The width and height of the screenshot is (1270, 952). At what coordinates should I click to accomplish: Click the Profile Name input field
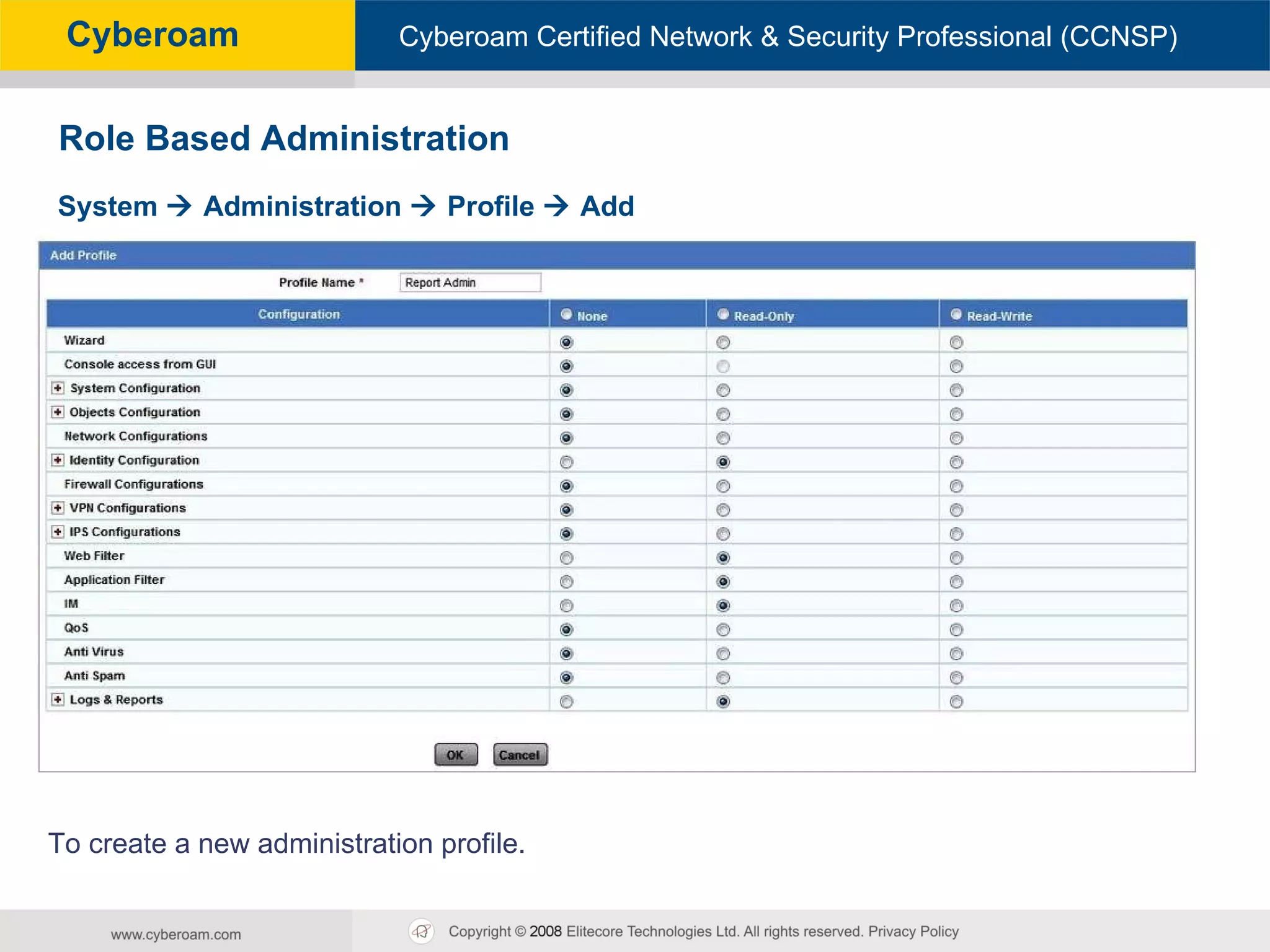(x=471, y=283)
